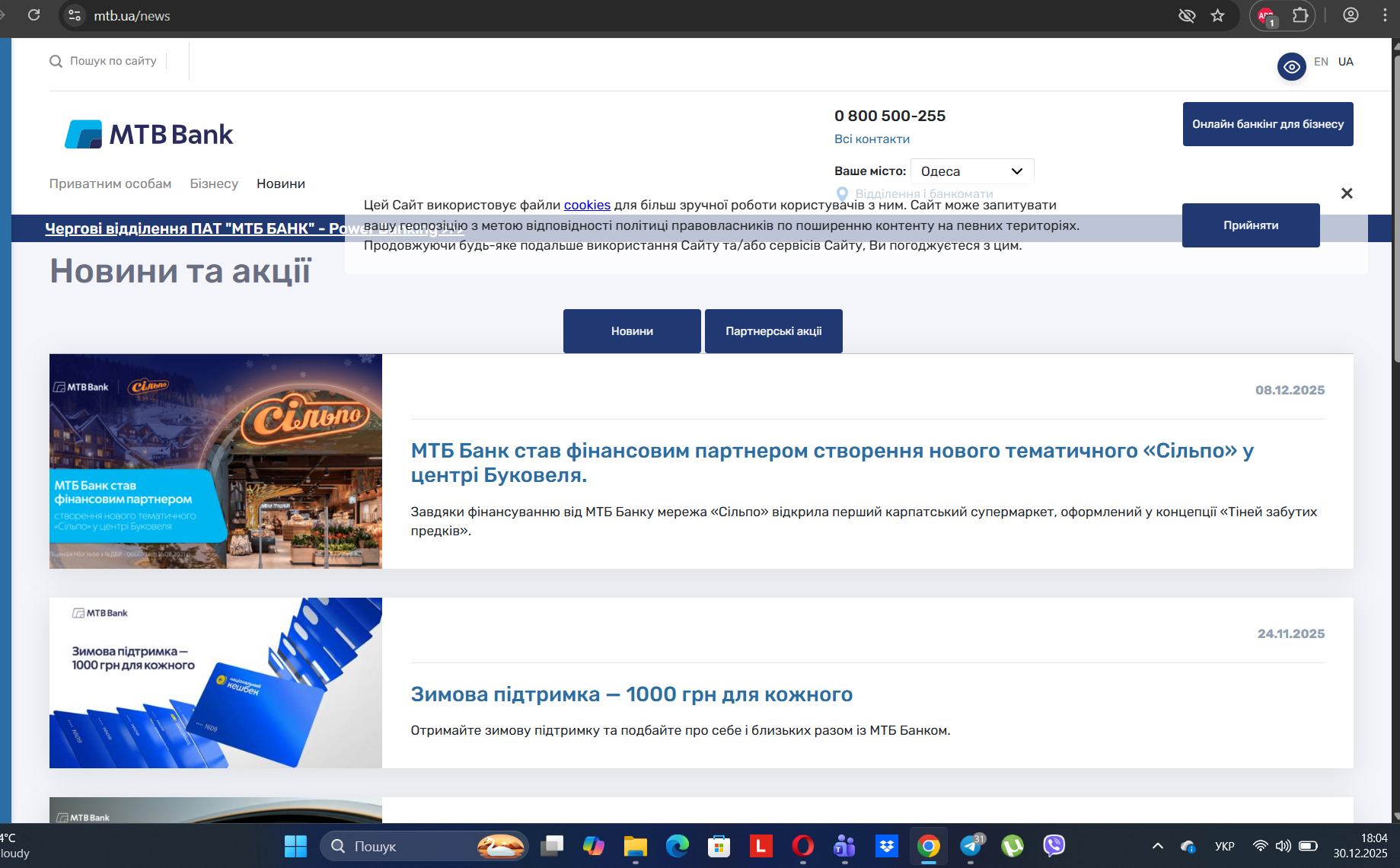Open the Сільпо news thumbnail image
The image size is (1400, 868).
[x=215, y=461]
